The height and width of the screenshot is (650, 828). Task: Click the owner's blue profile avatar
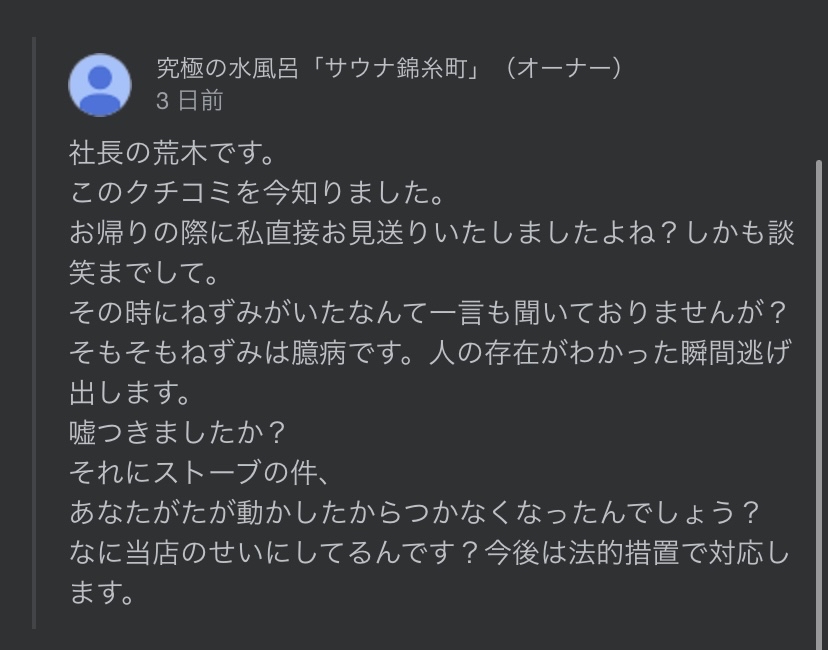coord(100,85)
